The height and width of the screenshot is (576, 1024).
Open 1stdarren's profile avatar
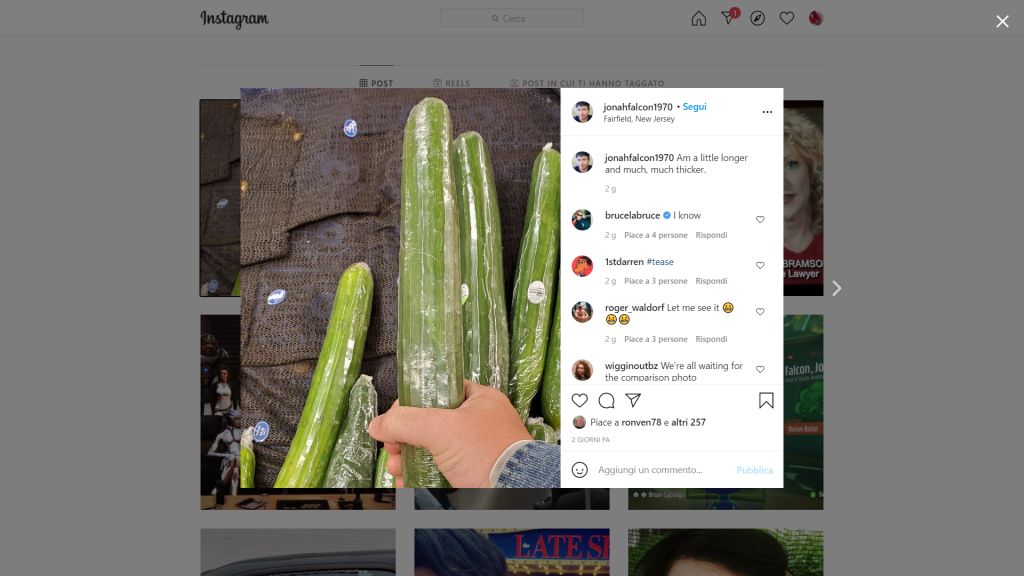coord(583,266)
